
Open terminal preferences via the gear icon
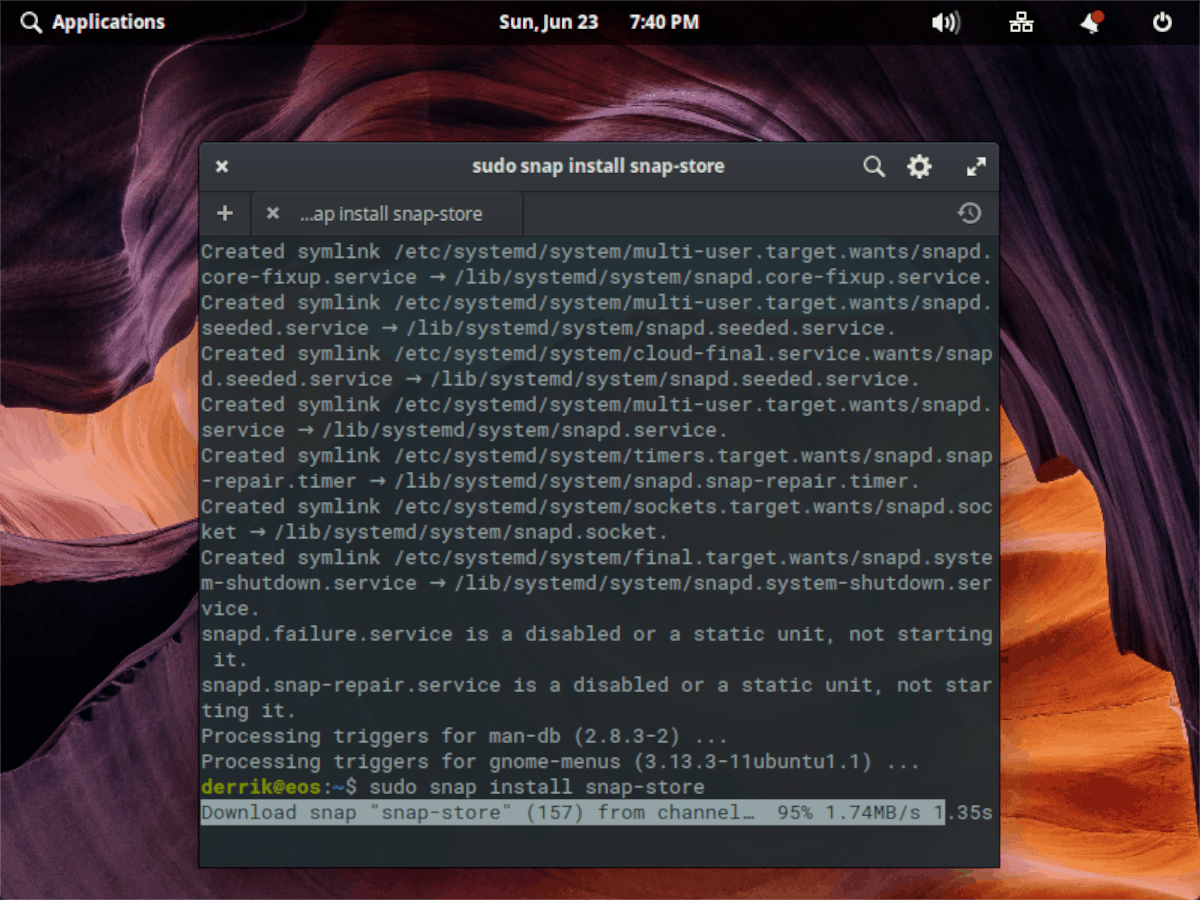click(x=919, y=166)
